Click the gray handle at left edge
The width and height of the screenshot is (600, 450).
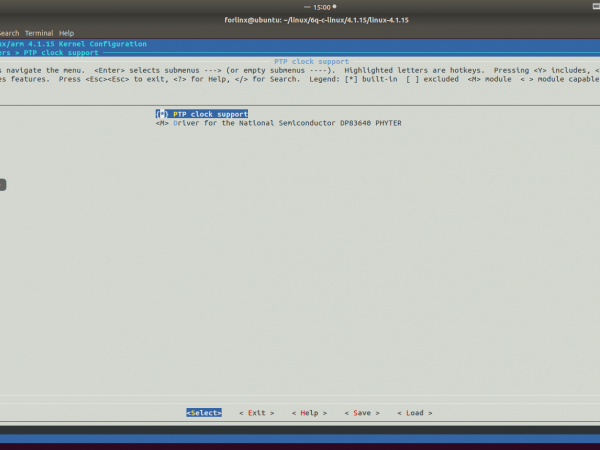click(x=3, y=184)
